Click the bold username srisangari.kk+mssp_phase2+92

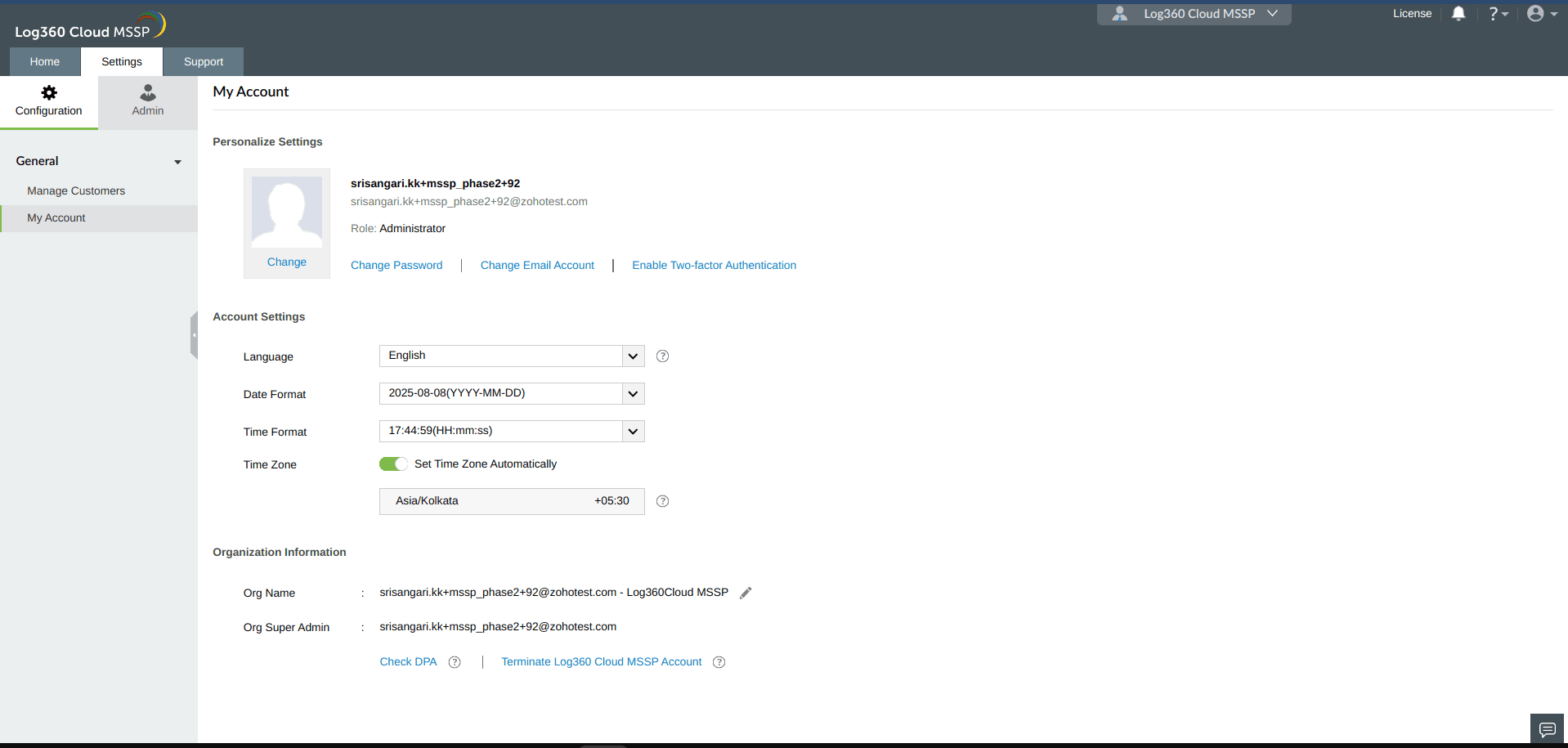point(435,184)
